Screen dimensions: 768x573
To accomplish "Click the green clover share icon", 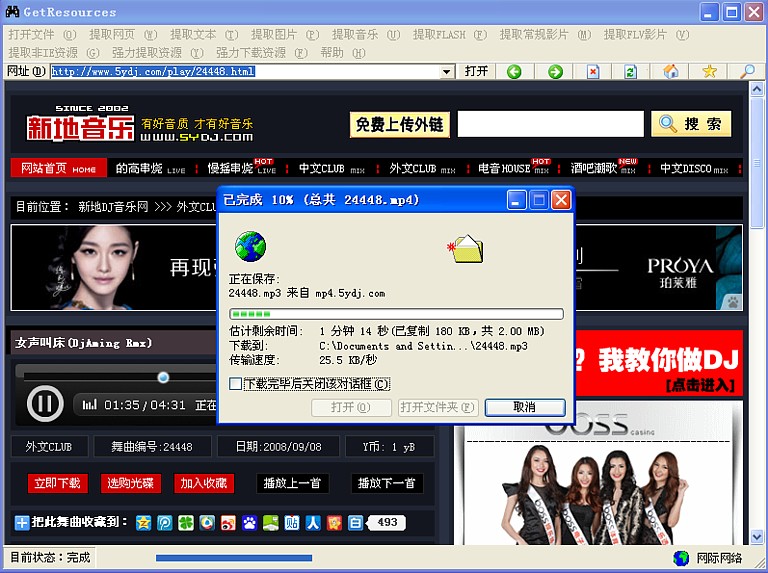I will click(186, 523).
